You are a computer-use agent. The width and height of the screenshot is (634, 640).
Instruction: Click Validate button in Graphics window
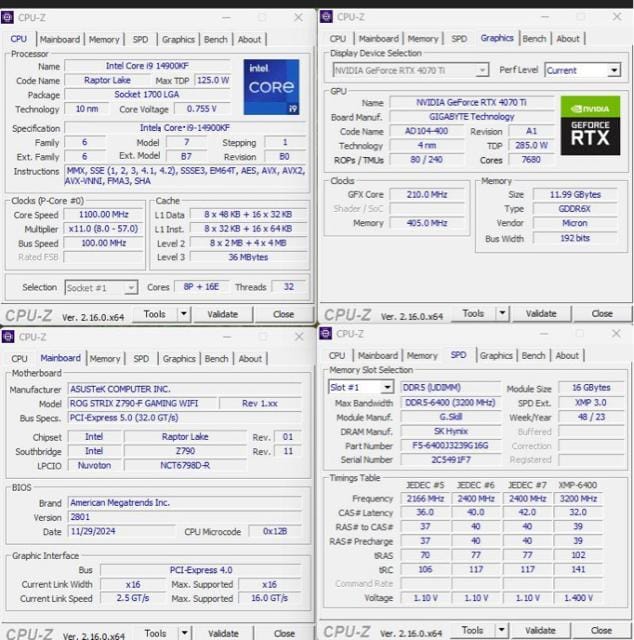click(x=541, y=313)
